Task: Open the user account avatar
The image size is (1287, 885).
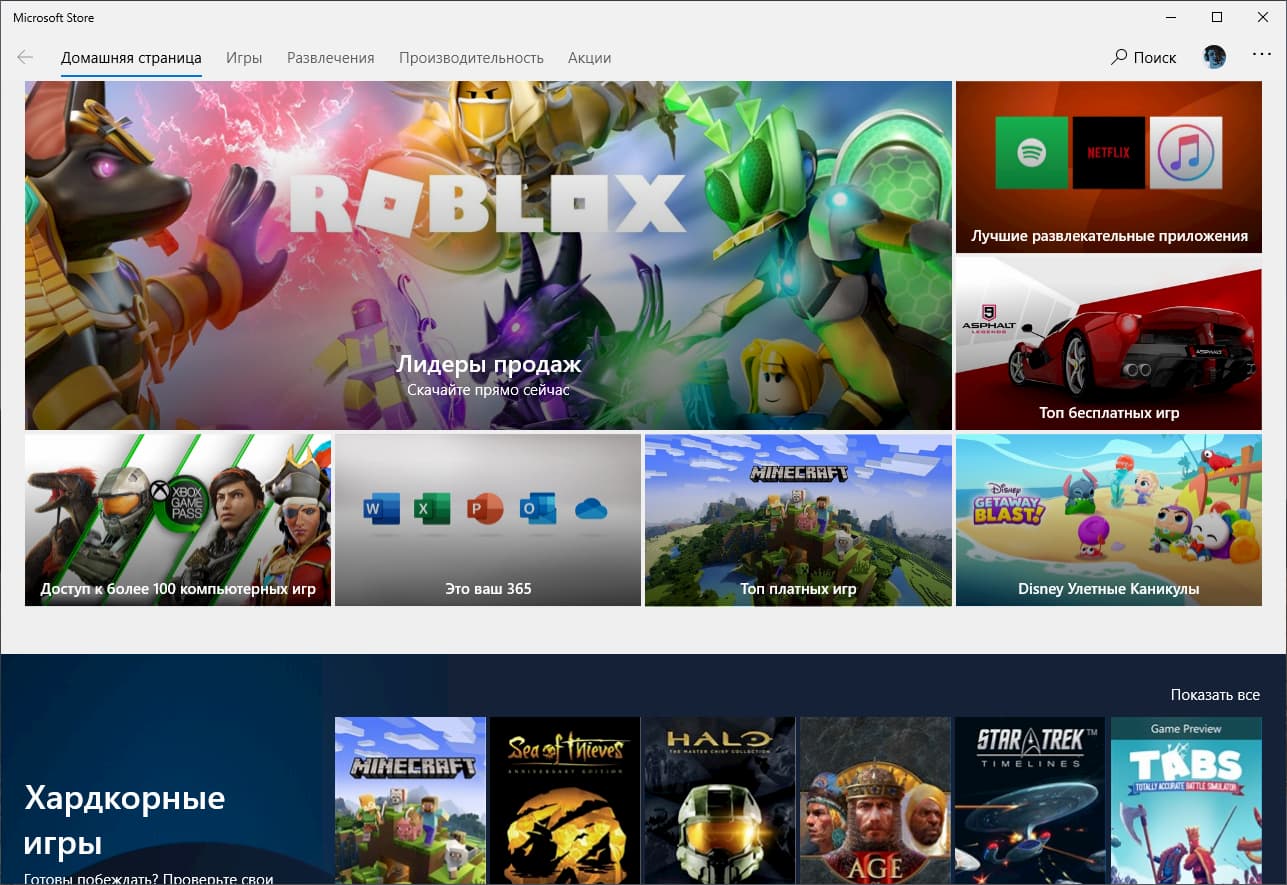Action: click(1214, 57)
